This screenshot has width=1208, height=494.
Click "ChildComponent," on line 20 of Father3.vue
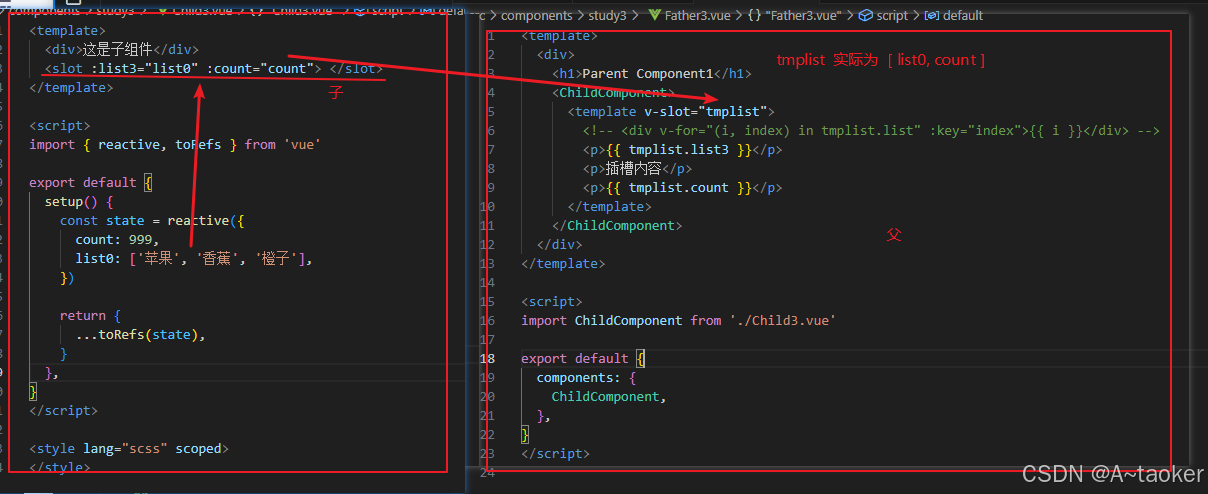coord(609,396)
